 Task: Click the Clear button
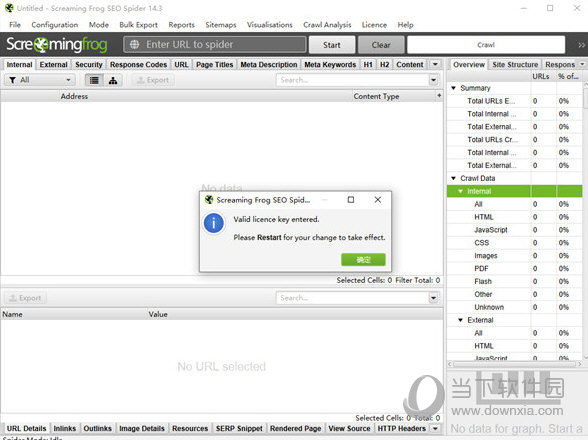[x=381, y=45]
